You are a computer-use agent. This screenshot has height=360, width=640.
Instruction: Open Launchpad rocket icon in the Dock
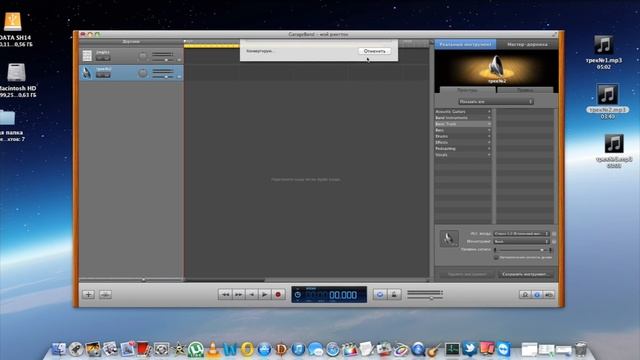pos(76,349)
